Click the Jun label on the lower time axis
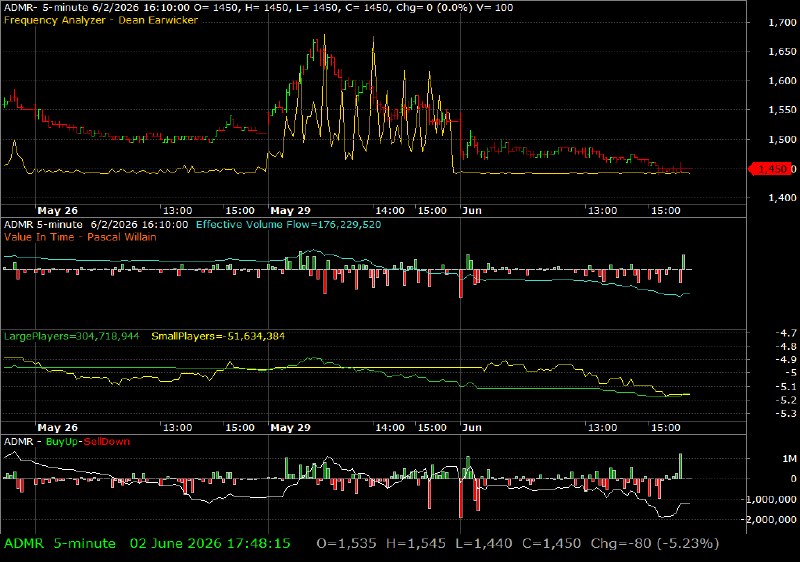Image resolution: width=800 pixels, height=562 pixels. 472,427
